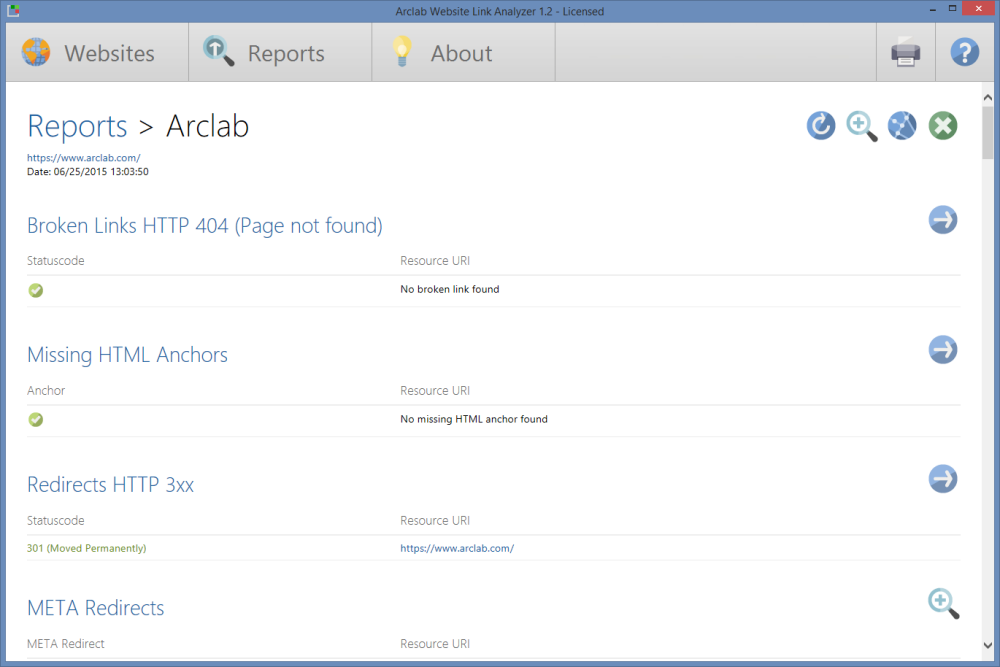Viewport: 1000px width, 667px height.
Task: Click the META Redirects heading
Action: coord(96,608)
